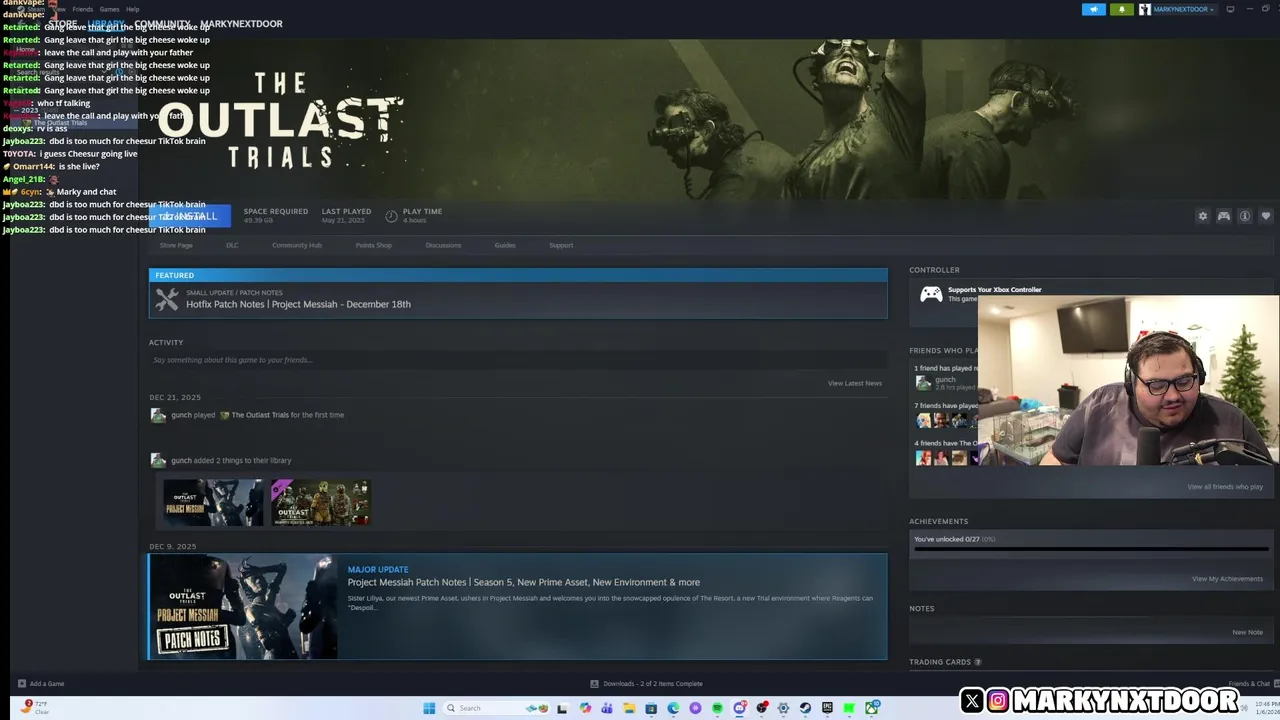The image size is (1280, 720).
Task: Click Add a Game
Action: [47, 684]
